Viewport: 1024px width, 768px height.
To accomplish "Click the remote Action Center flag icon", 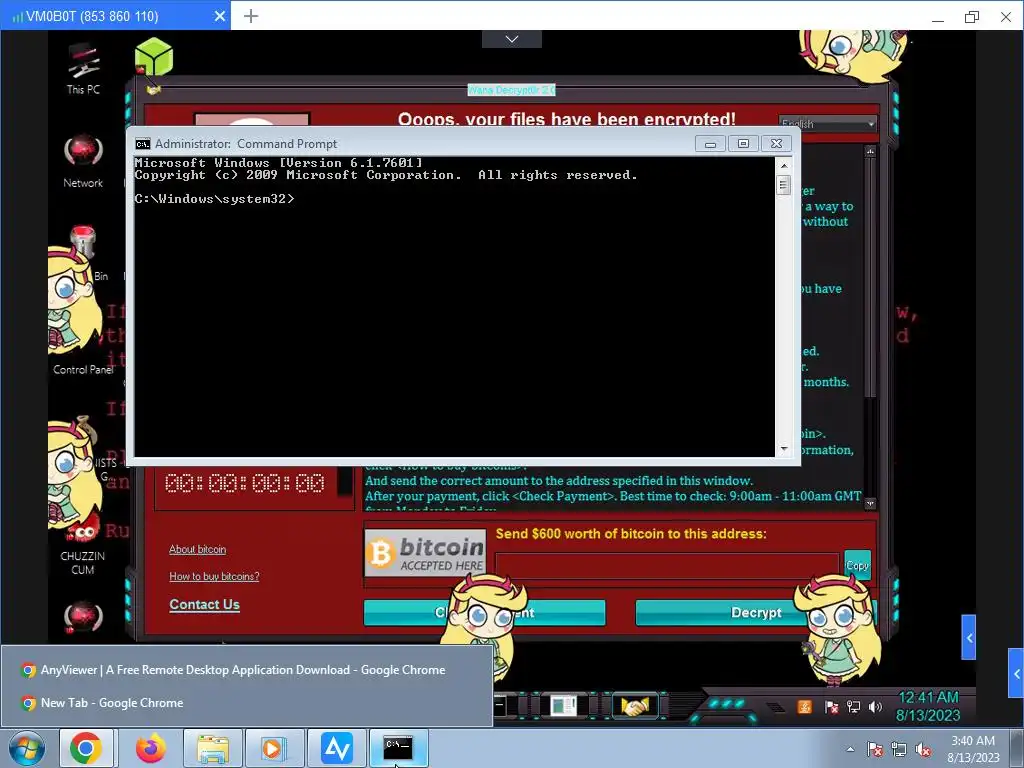I will [x=831, y=707].
